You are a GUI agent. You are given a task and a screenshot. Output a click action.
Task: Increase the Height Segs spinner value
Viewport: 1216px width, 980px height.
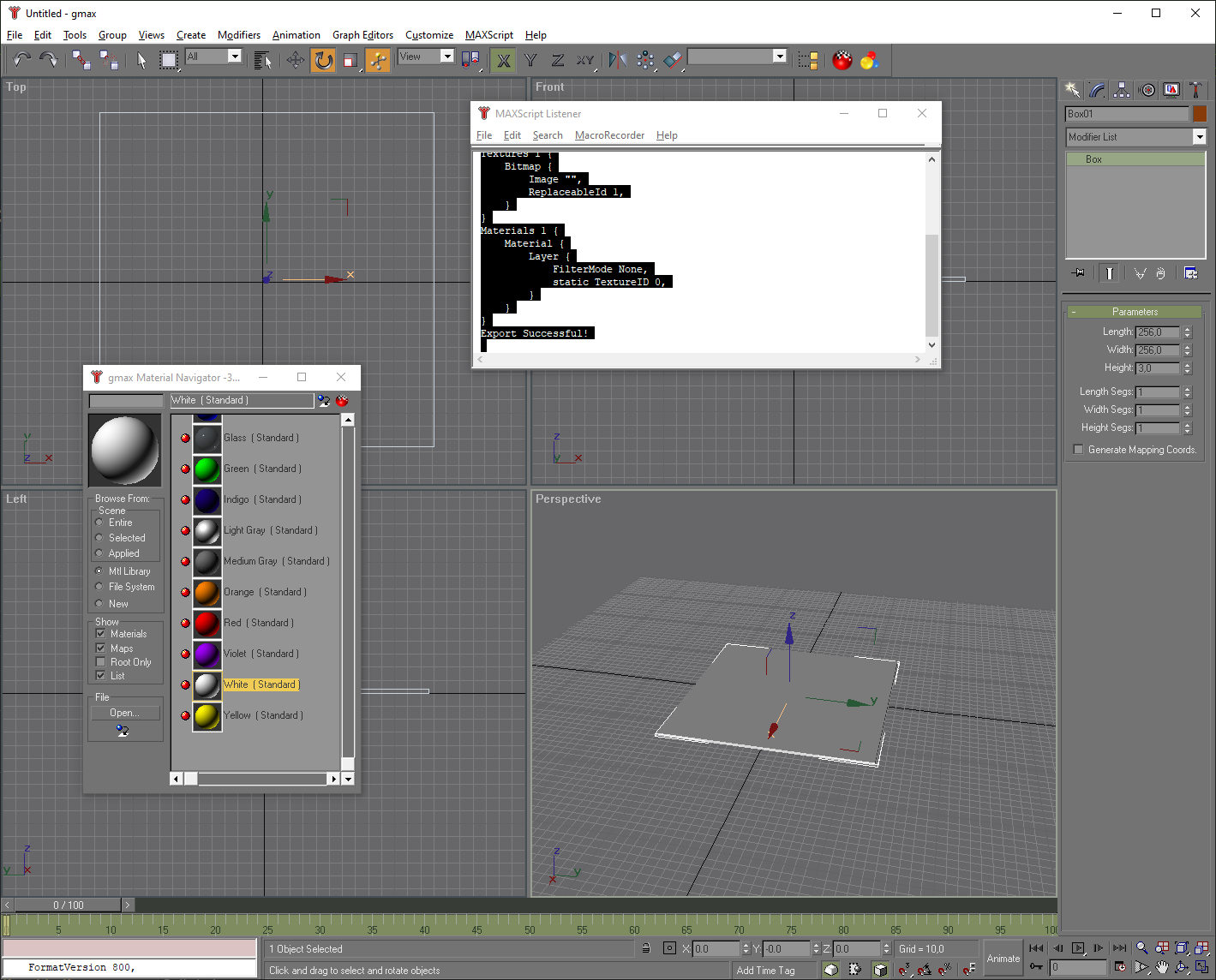[1188, 425]
